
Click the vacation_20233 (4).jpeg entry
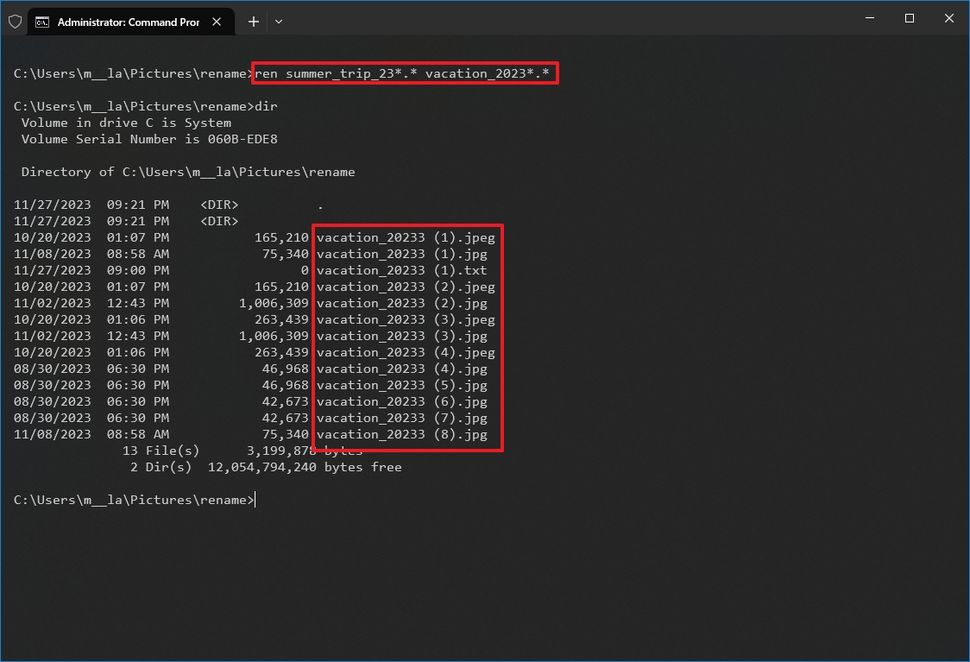(404, 352)
